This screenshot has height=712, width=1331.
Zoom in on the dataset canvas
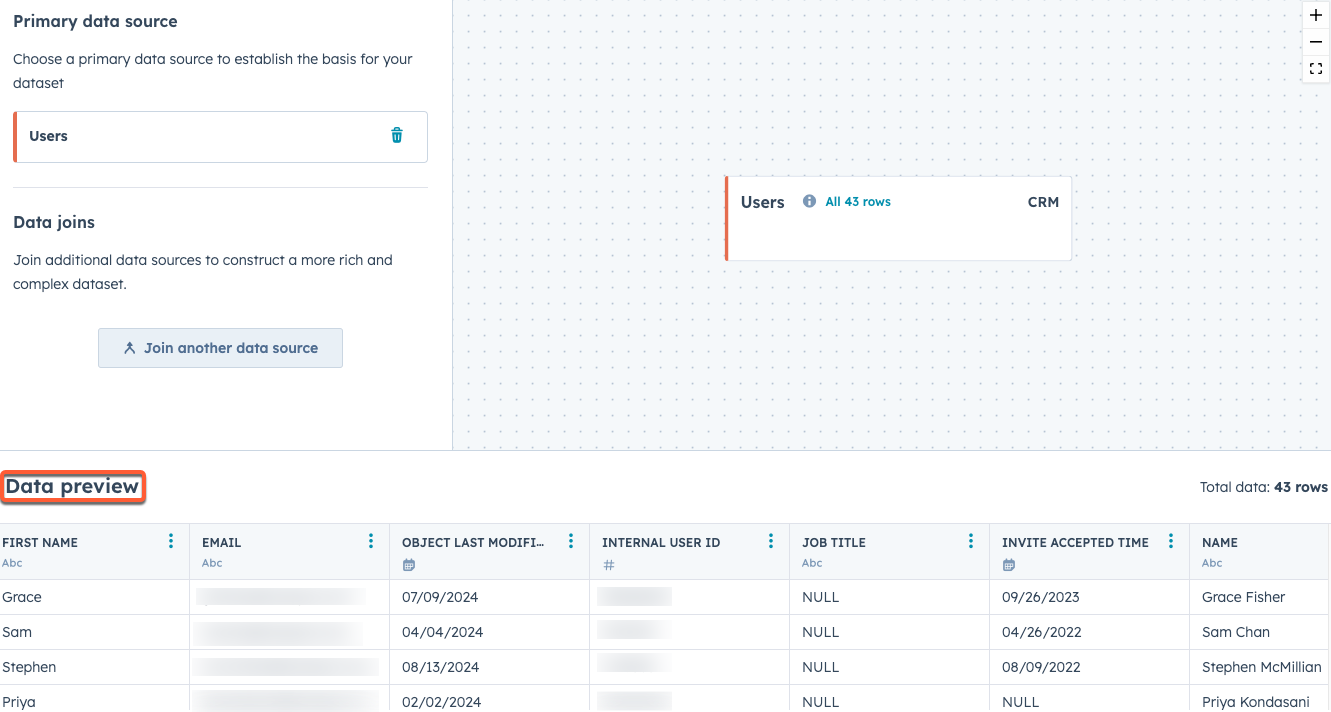coord(1315,15)
